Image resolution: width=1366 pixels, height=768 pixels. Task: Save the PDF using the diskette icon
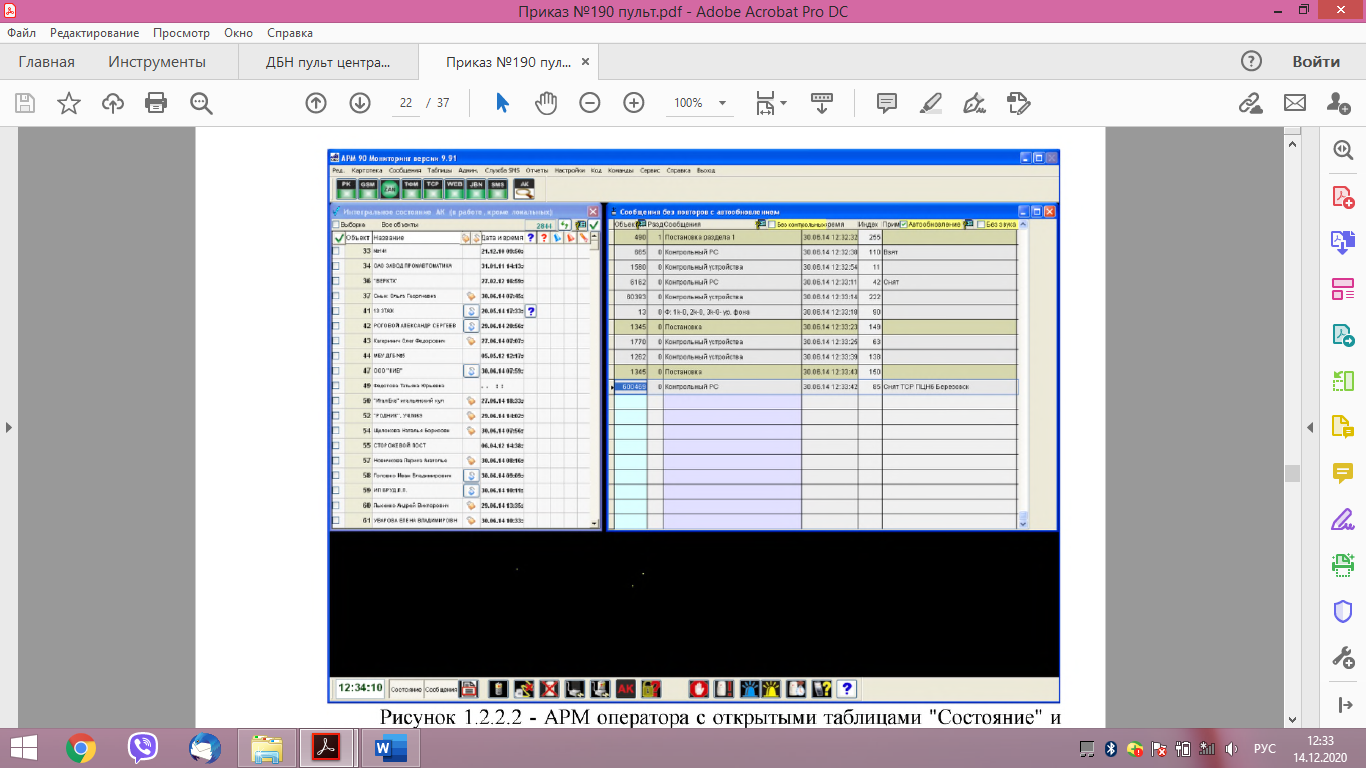coord(25,103)
